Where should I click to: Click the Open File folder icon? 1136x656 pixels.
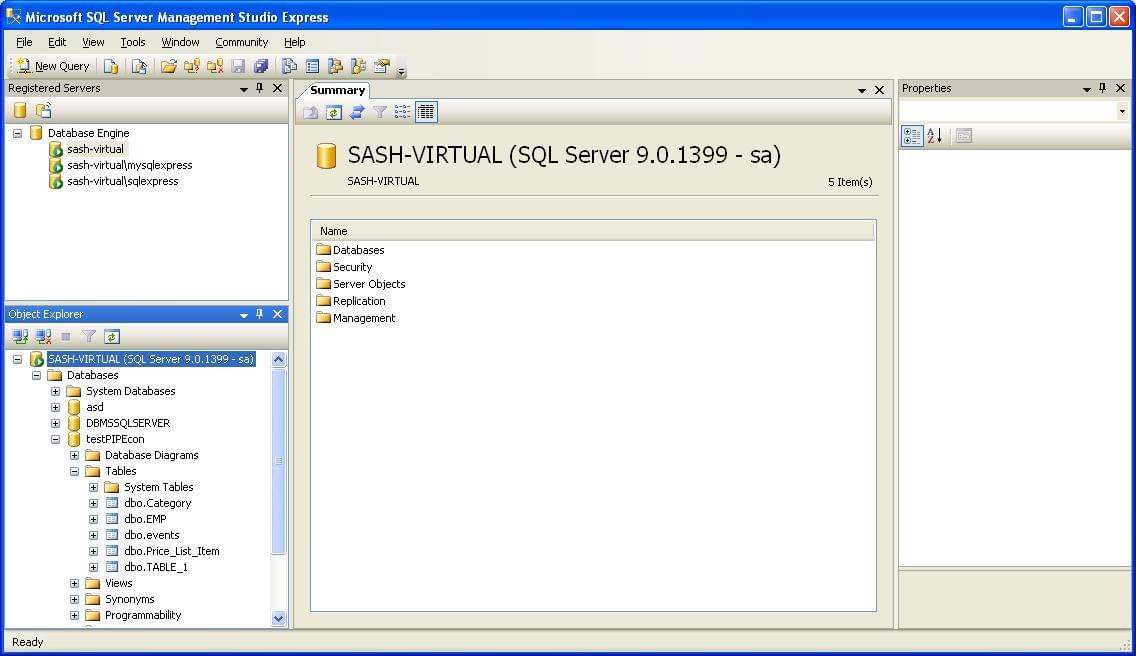pyautogui.click(x=169, y=67)
